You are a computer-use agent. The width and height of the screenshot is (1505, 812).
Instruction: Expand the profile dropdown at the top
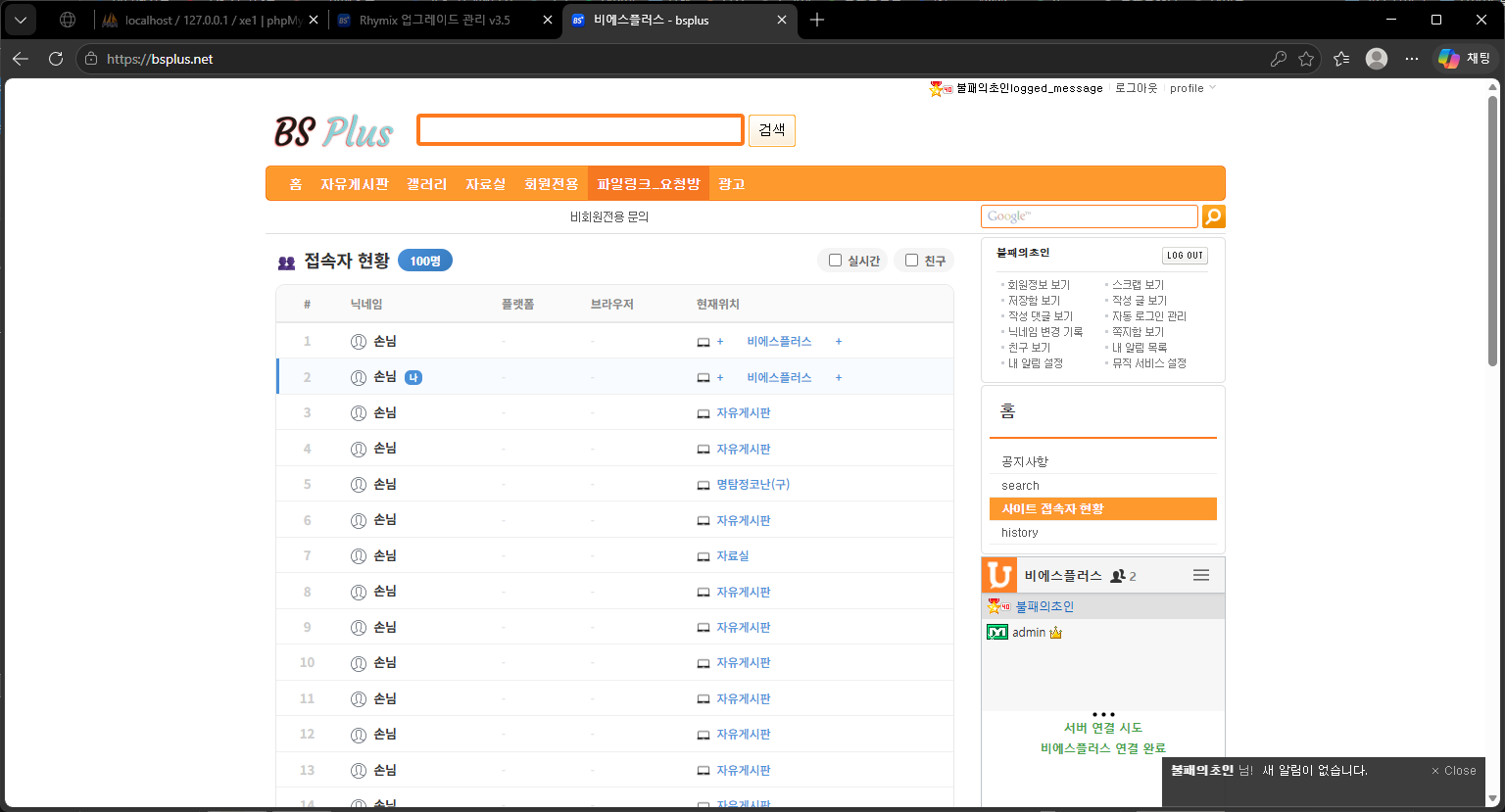pos(1192,88)
